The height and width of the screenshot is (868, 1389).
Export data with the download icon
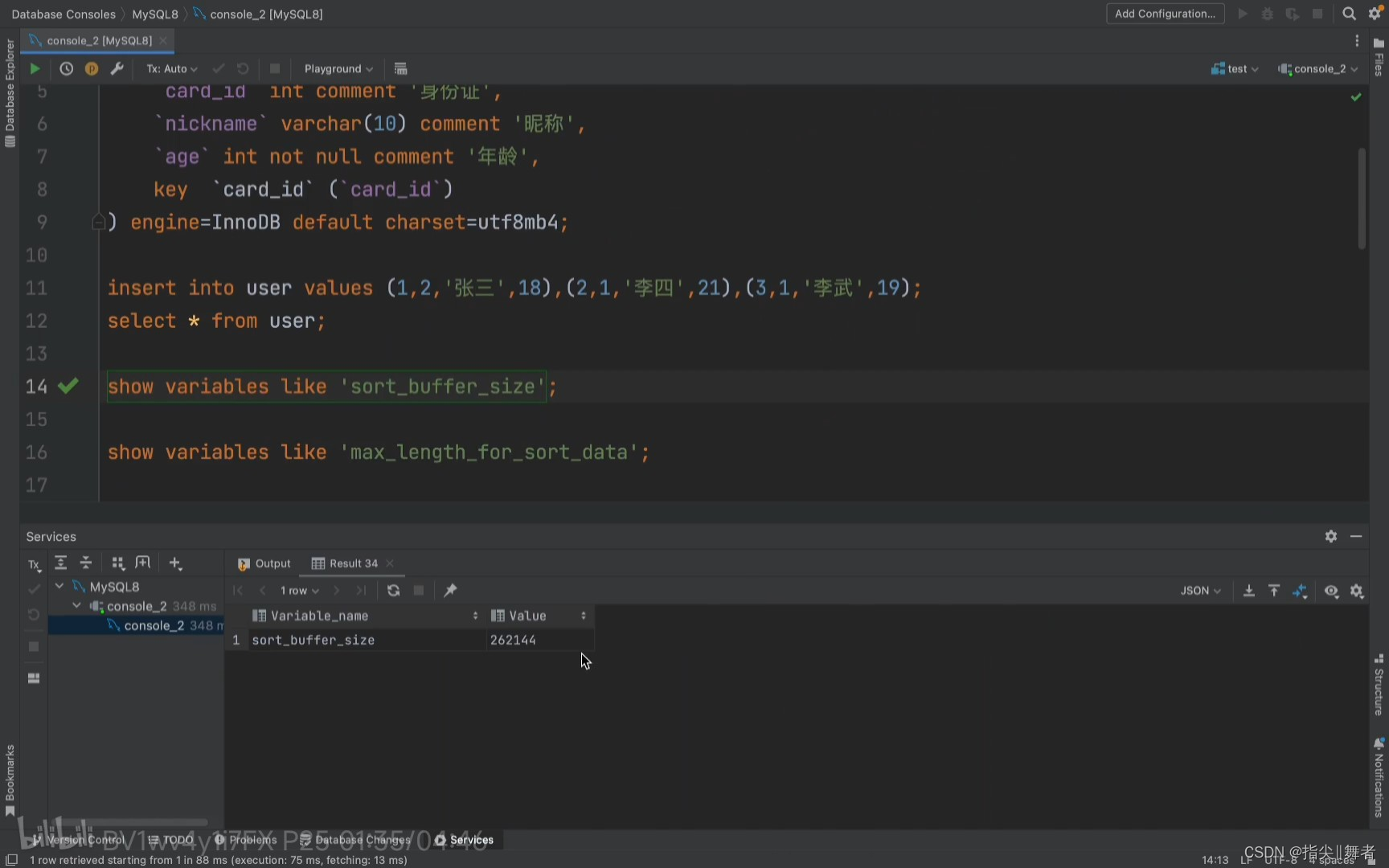point(1249,592)
